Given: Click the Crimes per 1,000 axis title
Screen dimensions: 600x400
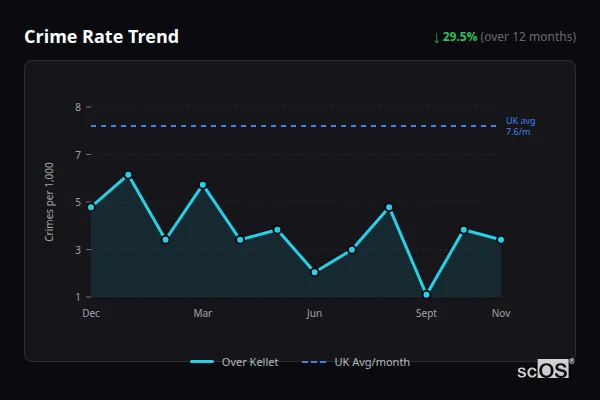Looking at the screenshot, I should (49, 202).
